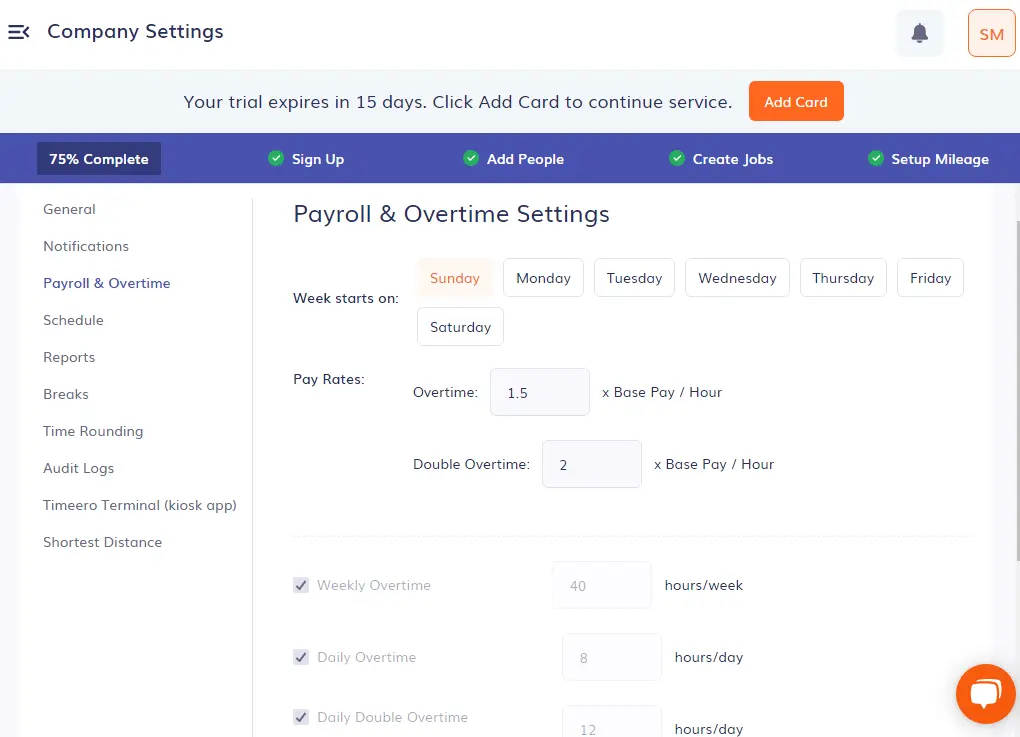
Task: Click the Overtime pay rate field
Action: click(x=539, y=392)
